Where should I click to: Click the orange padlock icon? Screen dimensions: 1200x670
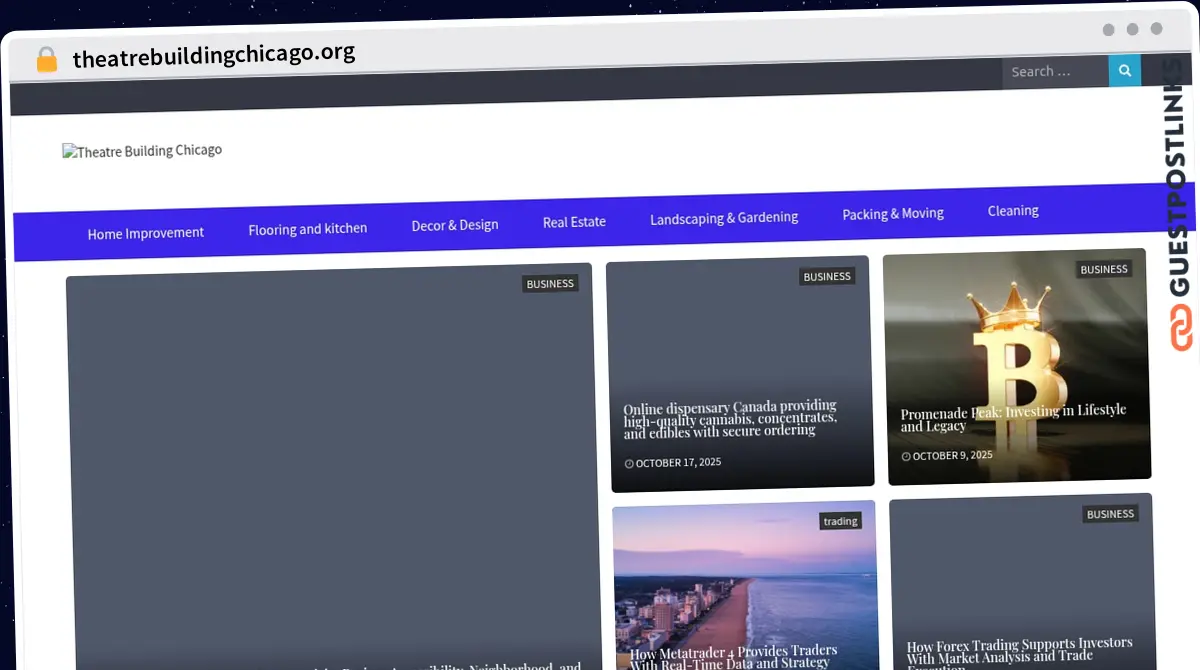click(x=46, y=60)
